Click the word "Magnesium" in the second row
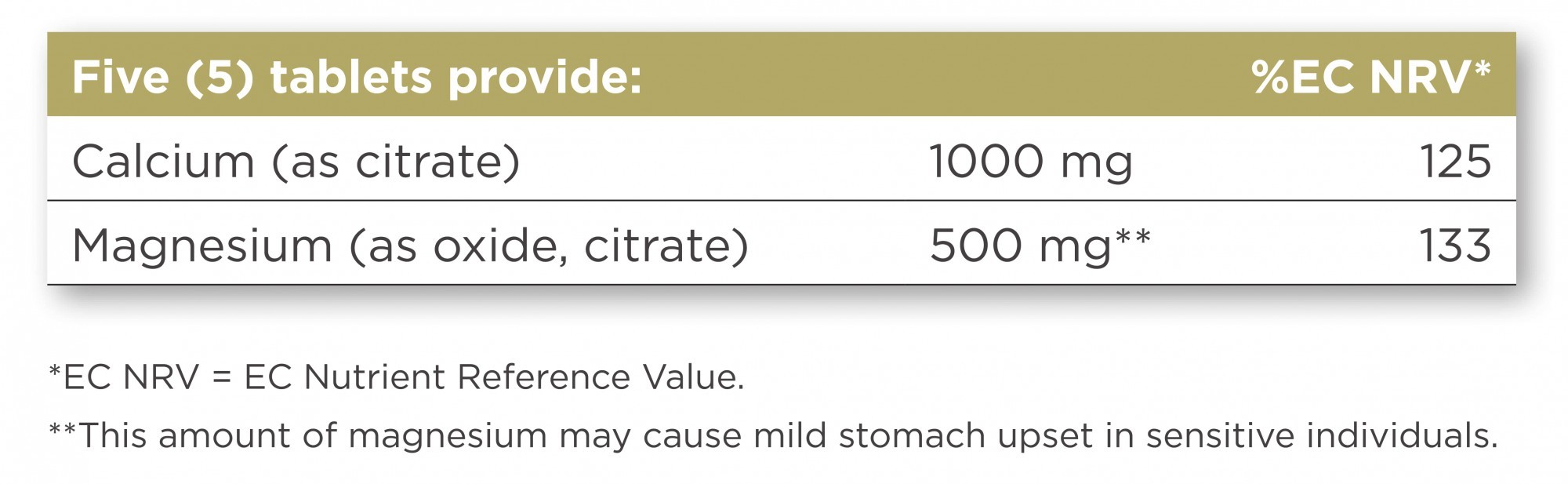This screenshot has height=484, width=1568. pyautogui.click(x=201, y=246)
